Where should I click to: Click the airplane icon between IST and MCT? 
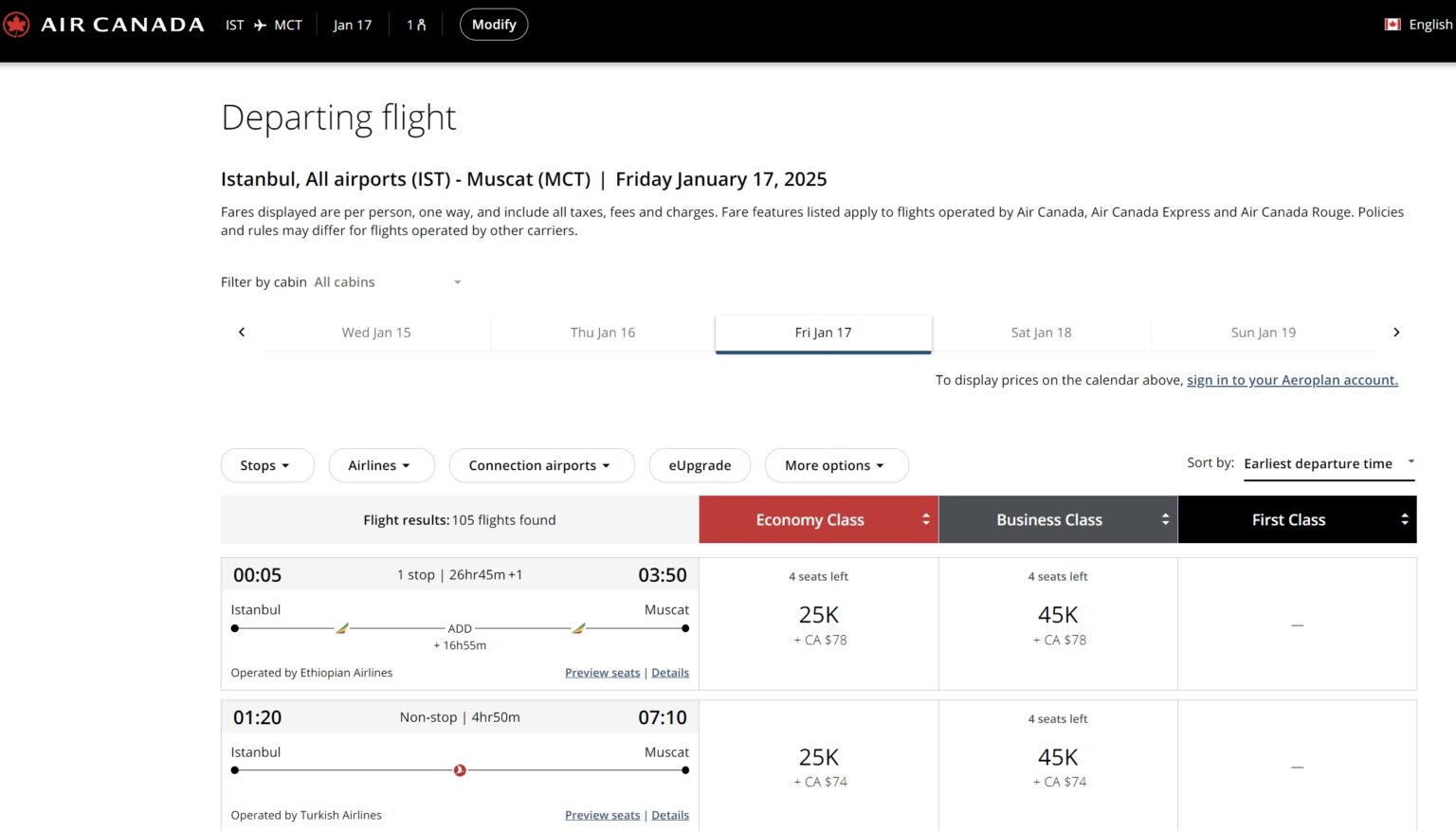click(259, 25)
